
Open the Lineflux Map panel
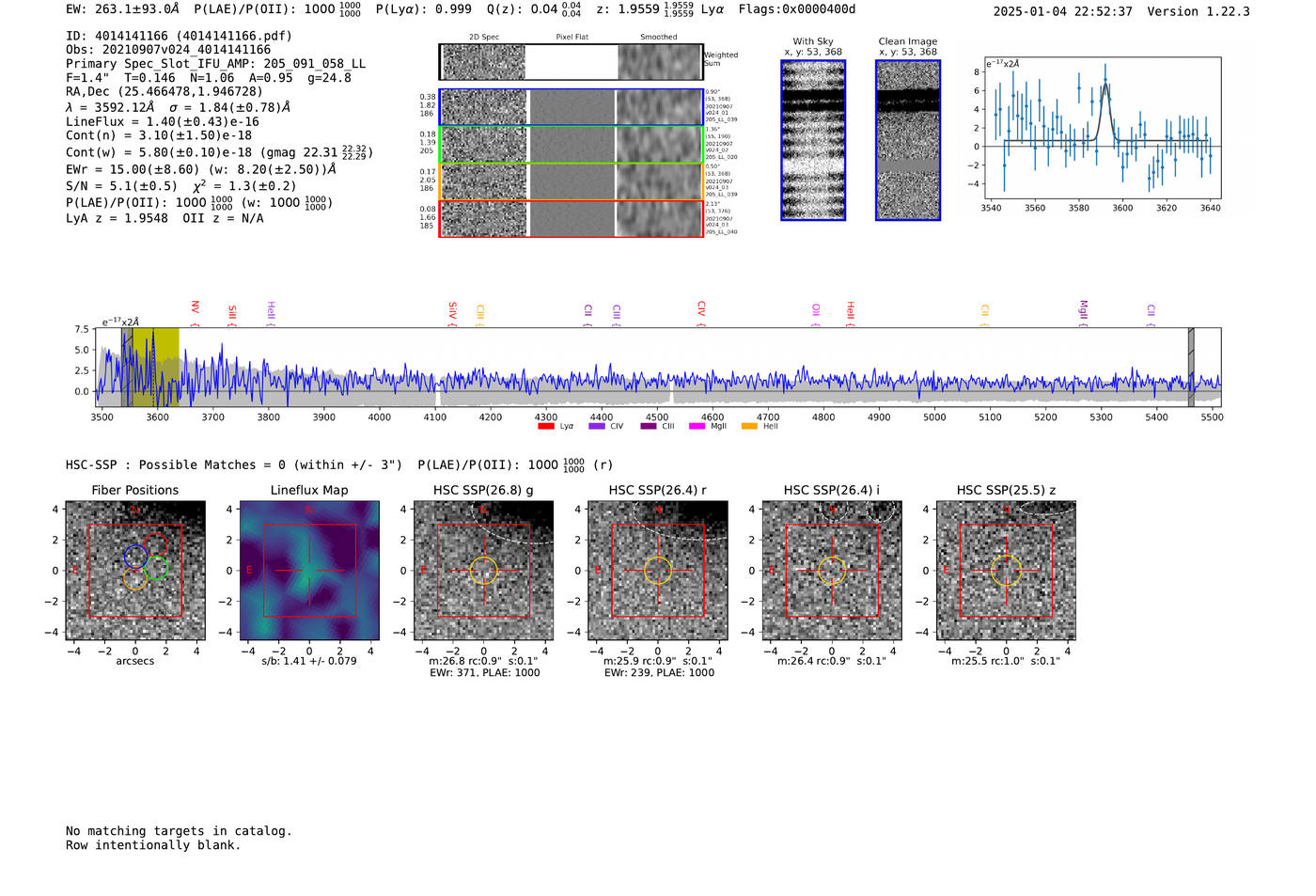(x=309, y=570)
